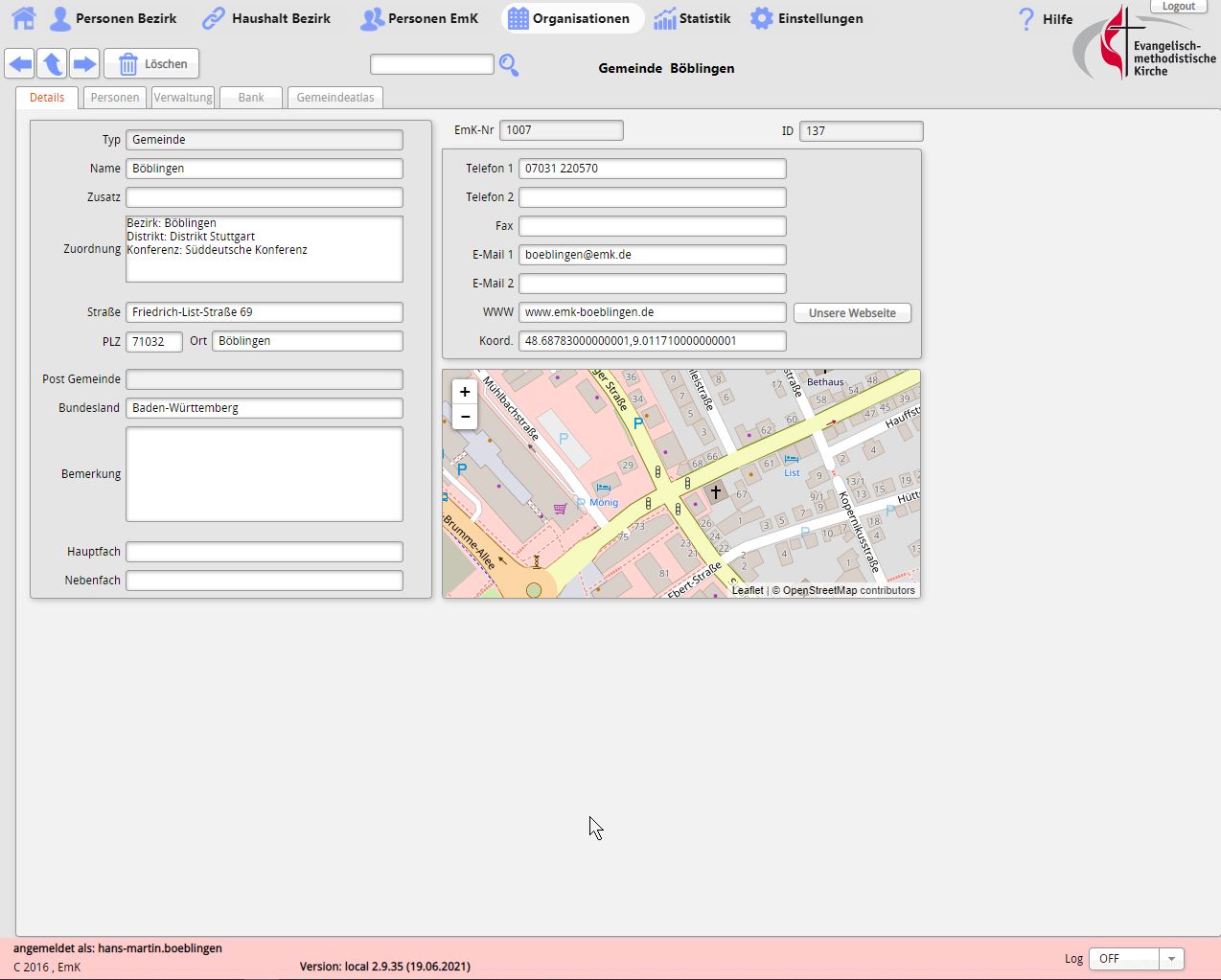Click the Telefon 1 field
Image resolution: width=1221 pixels, height=980 pixels.
click(653, 169)
